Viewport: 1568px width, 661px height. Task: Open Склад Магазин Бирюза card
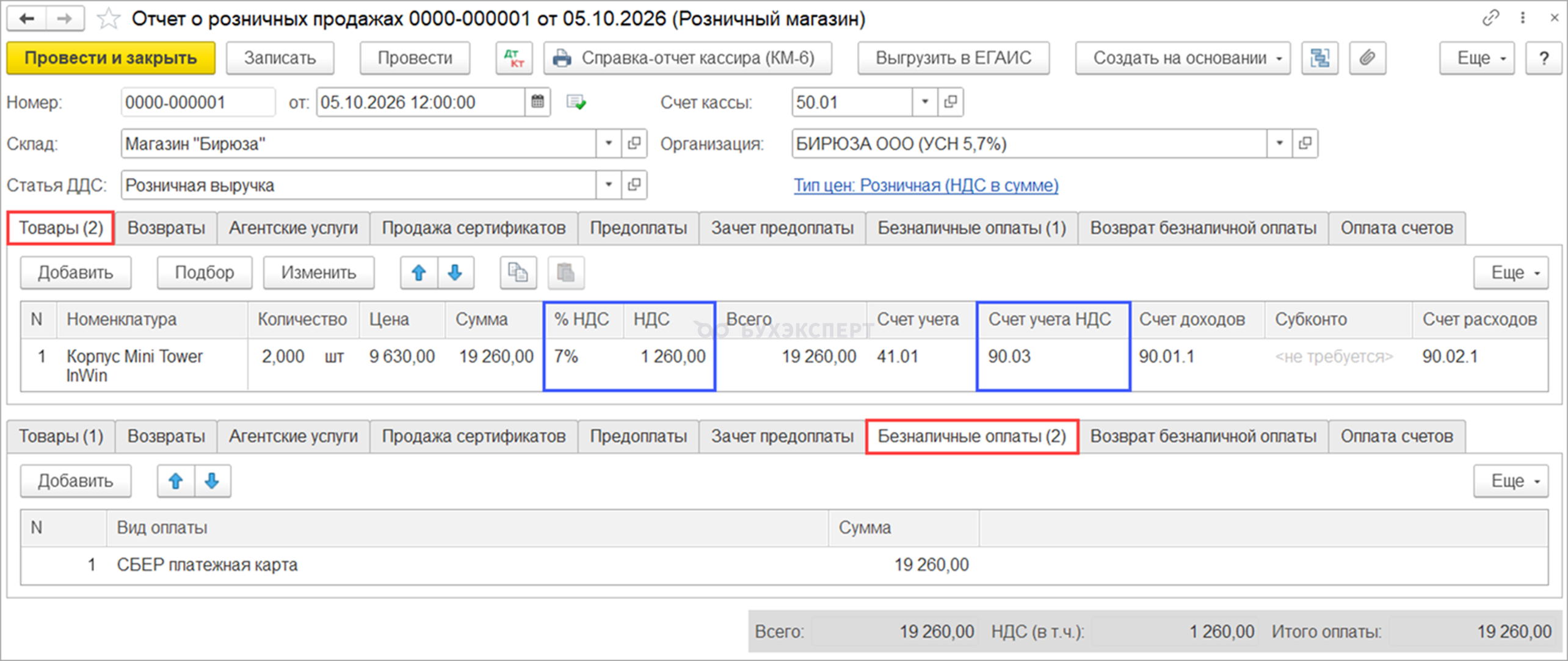634,143
